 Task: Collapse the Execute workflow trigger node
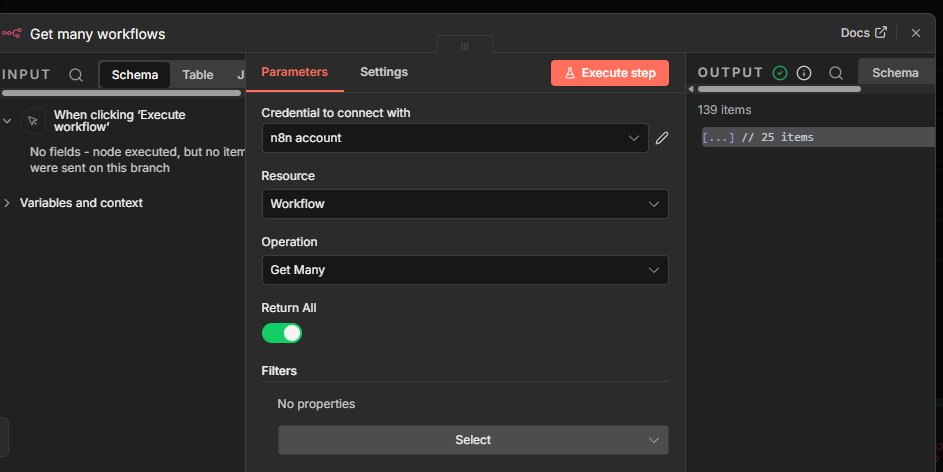8,121
